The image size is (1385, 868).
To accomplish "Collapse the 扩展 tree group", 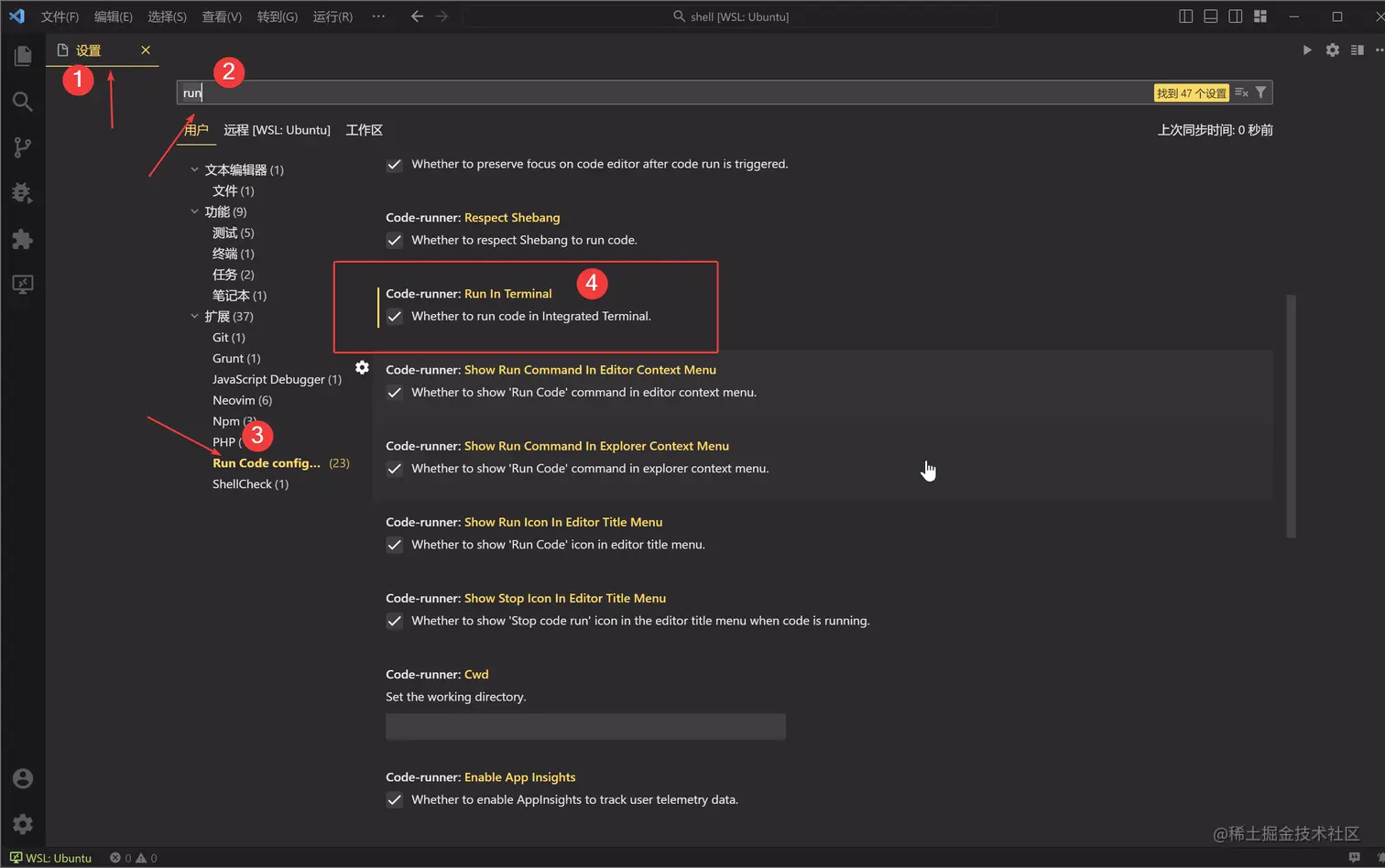I will (194, 316).
